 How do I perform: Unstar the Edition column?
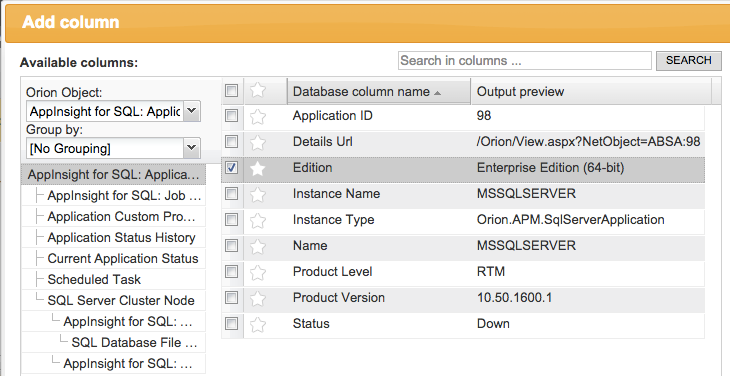[257, 168]
